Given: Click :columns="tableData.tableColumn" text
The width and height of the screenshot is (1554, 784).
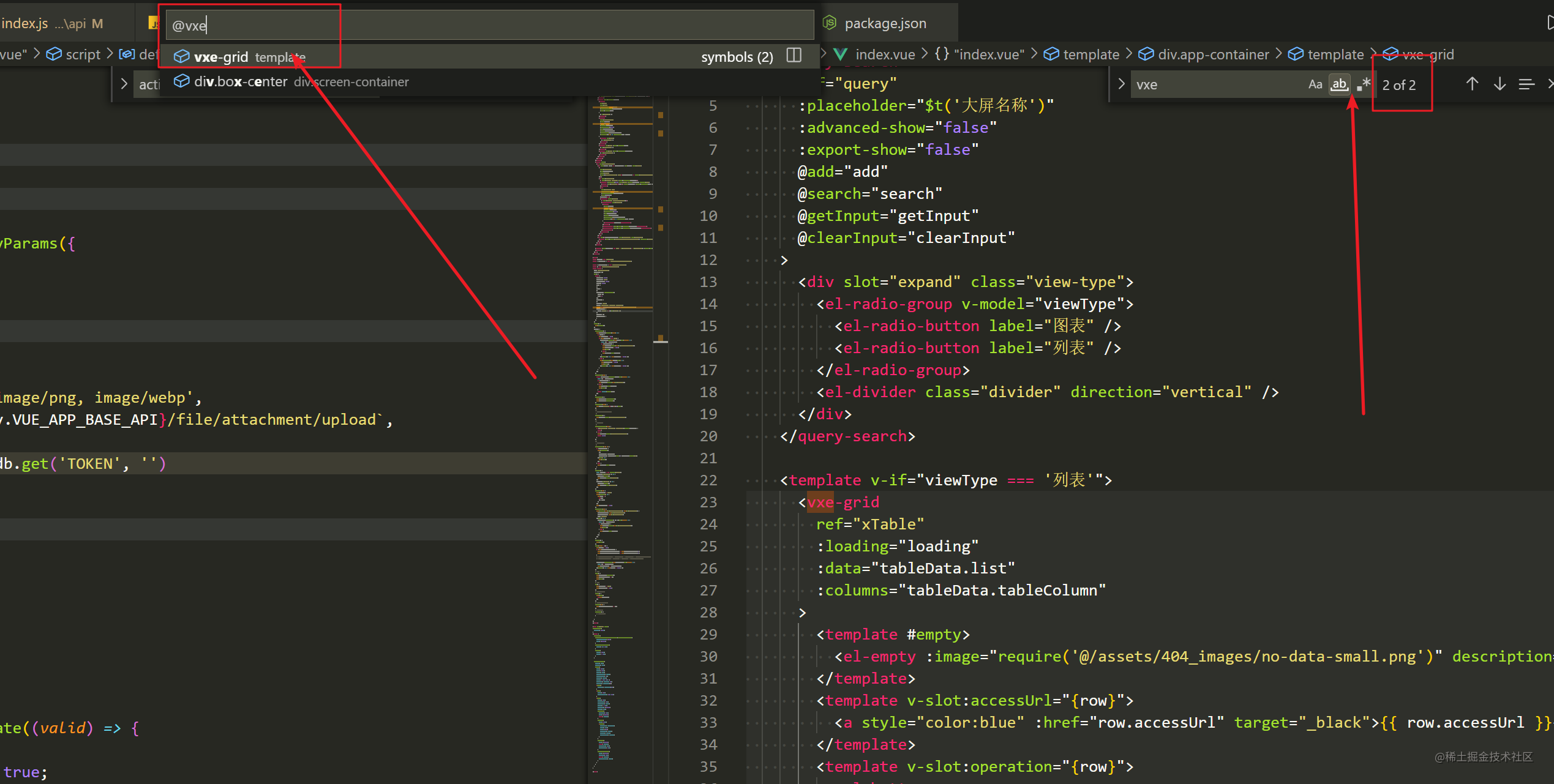Looking at the screenshot, I should [961, 591].
